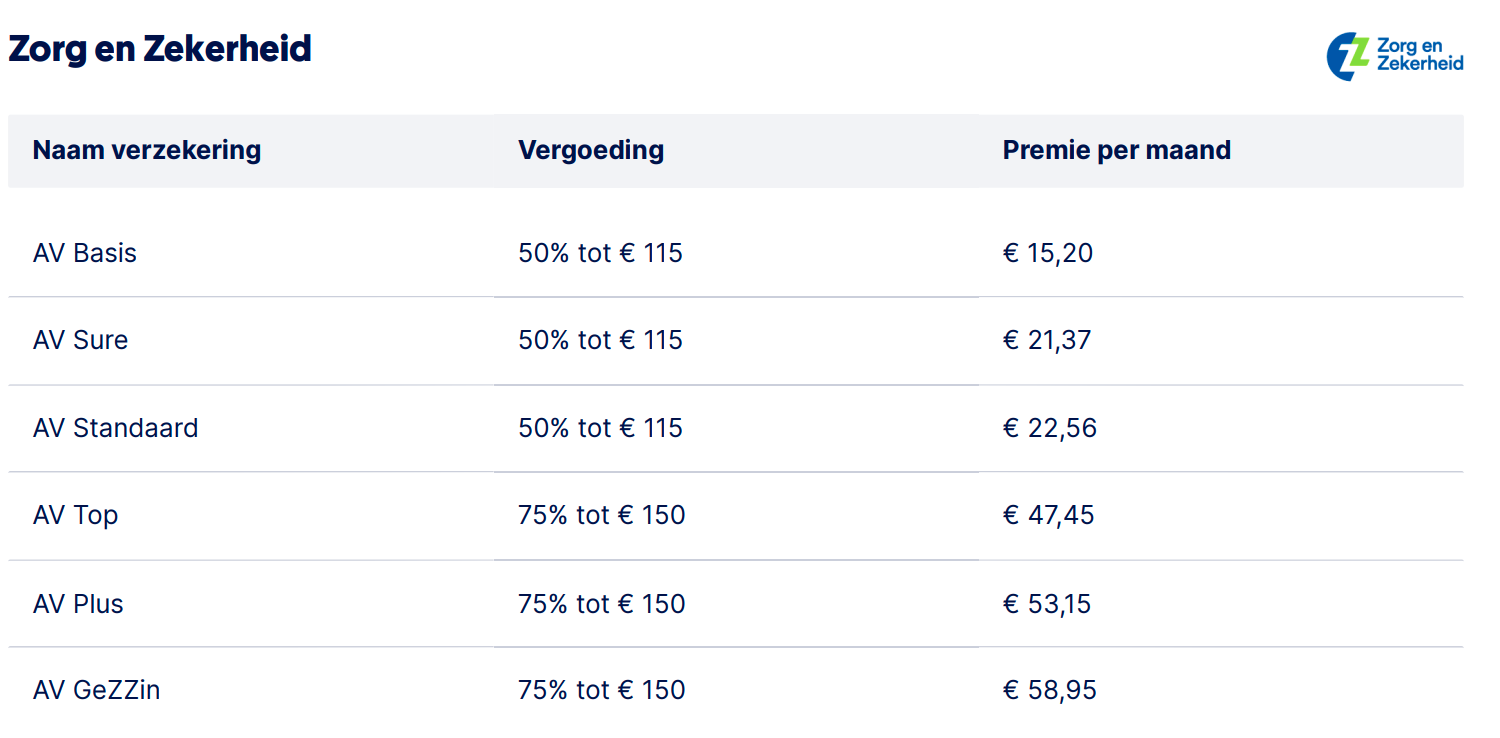Click AV GeZZin reimbursement 75% tot € 150
The image size is (1500, 738).
point(602,690)
